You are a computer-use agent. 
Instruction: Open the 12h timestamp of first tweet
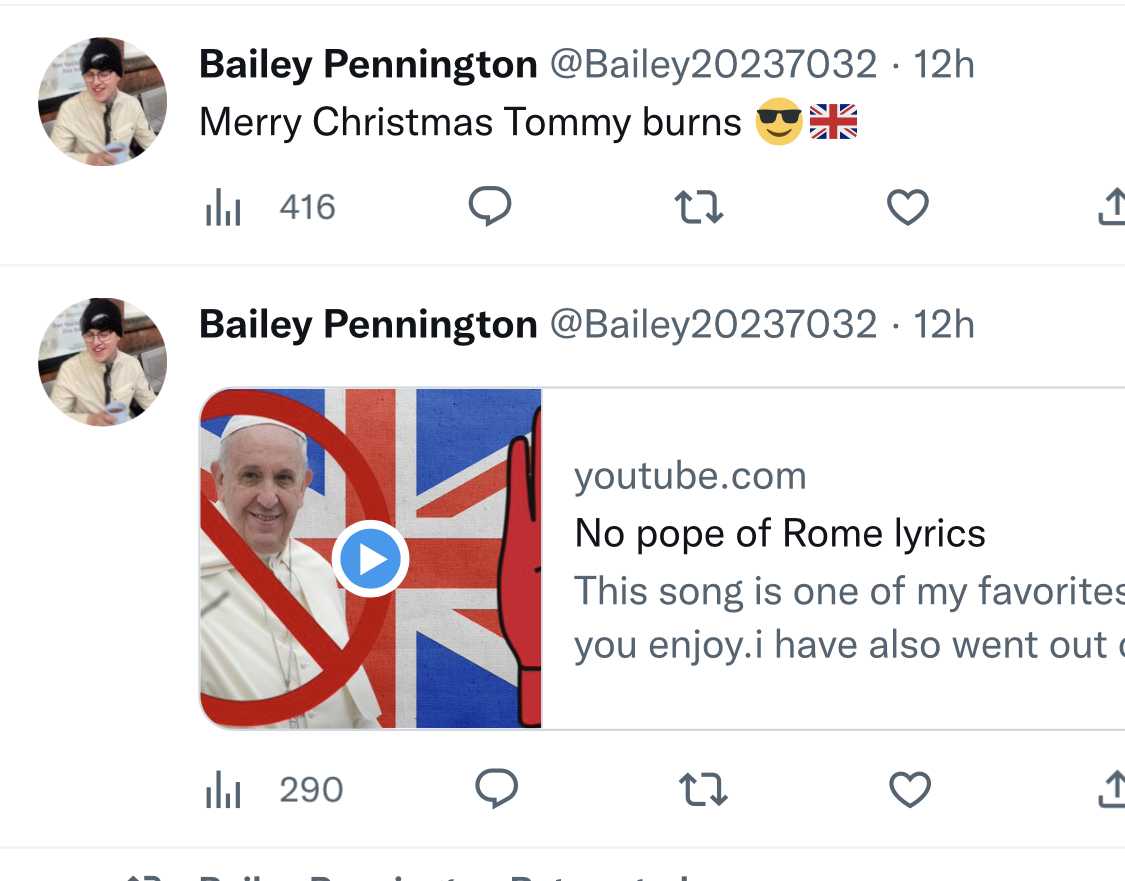tap(943, 65)
